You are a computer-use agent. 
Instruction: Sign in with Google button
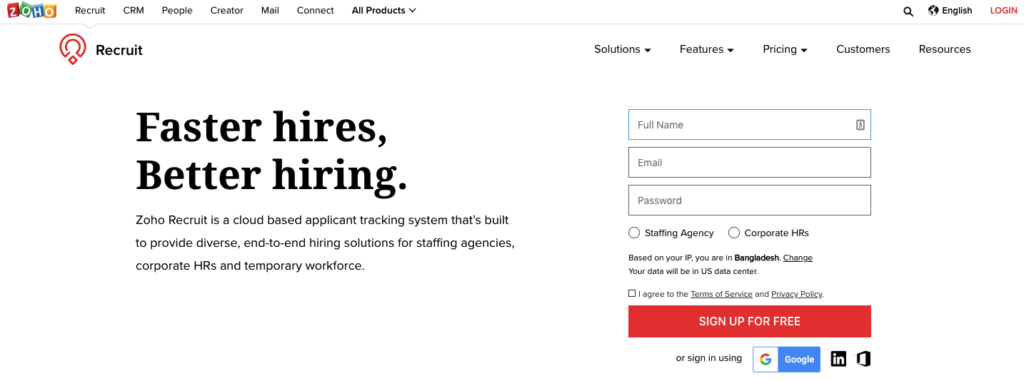(x=786, y=359)
